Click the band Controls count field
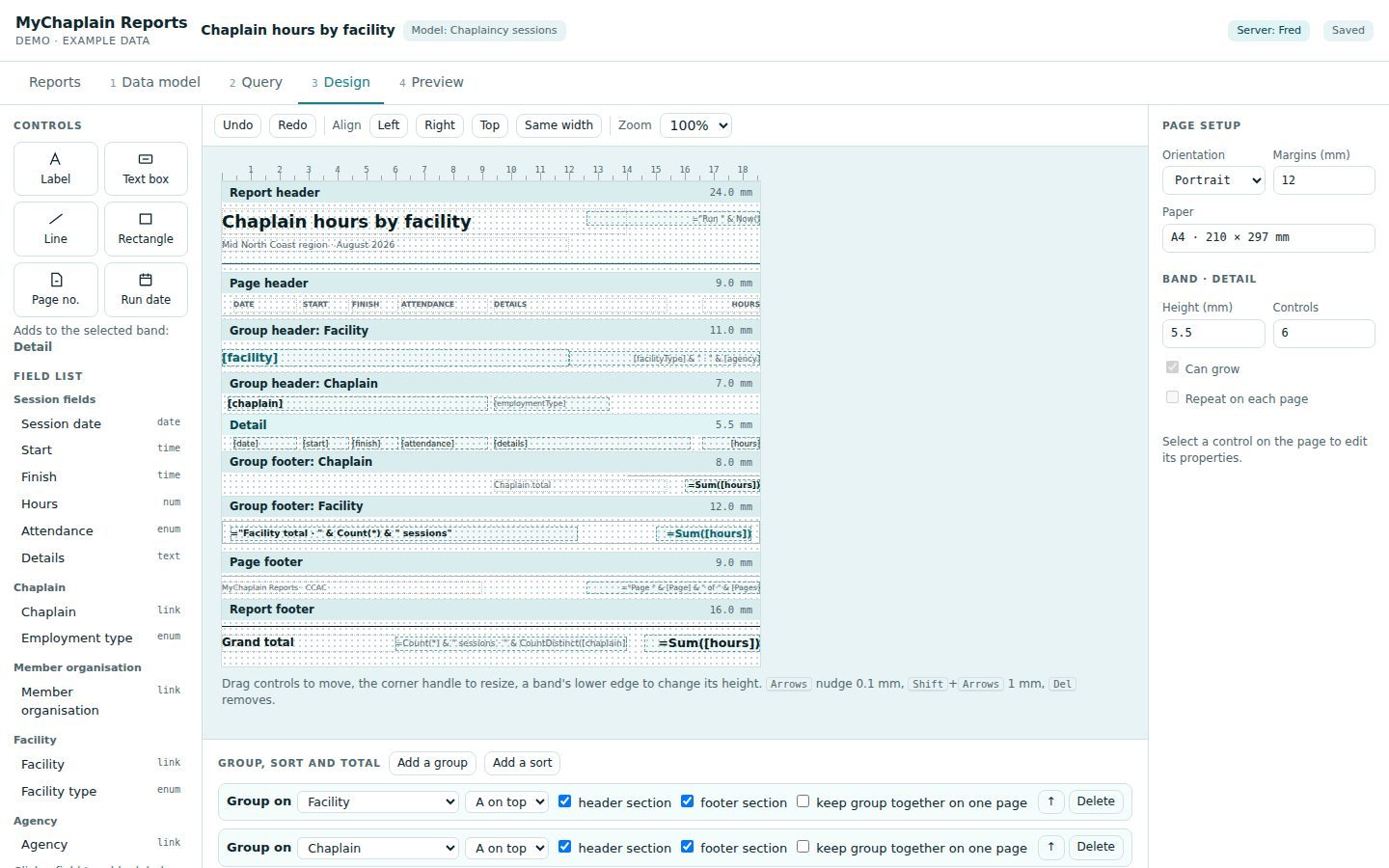Image resolution: width=1389 pixels, height=868 pixels. click(1323, 333)
